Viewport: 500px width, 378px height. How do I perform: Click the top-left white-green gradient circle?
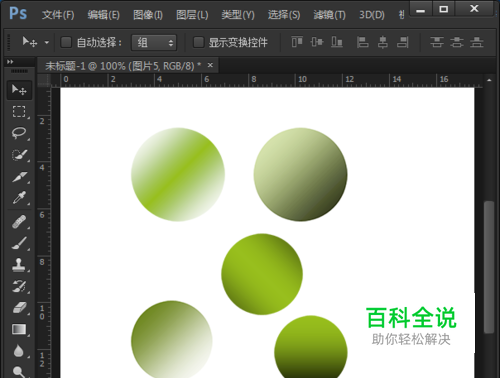[x=178, y=174]
